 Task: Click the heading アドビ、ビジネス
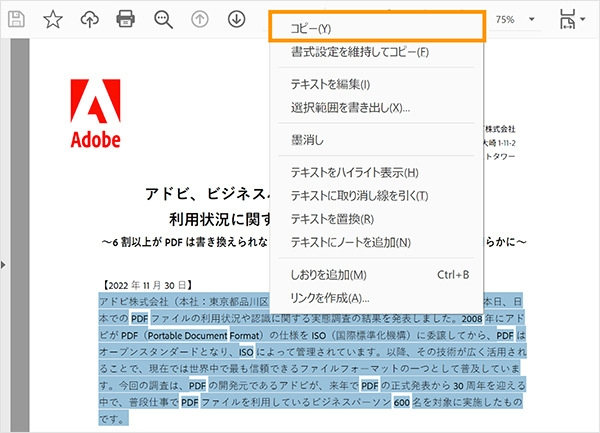coord(207,194)
